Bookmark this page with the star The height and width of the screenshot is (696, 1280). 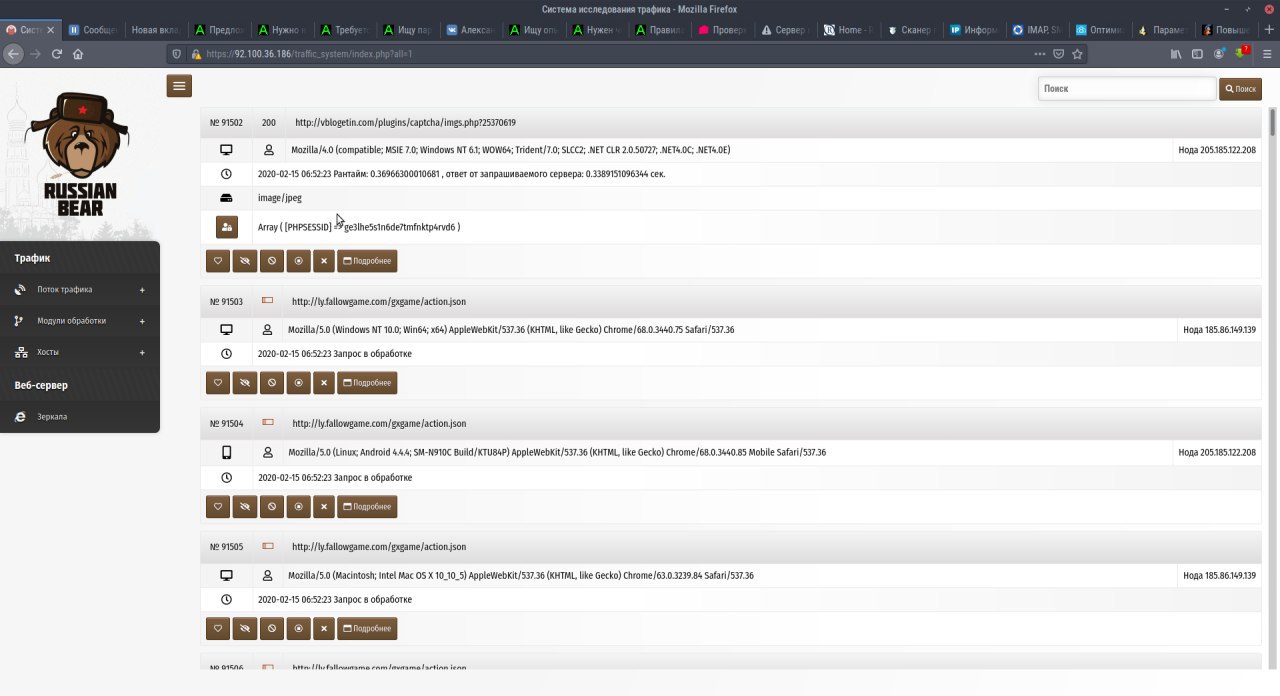pyautogui.click(x=1079, y=54)
